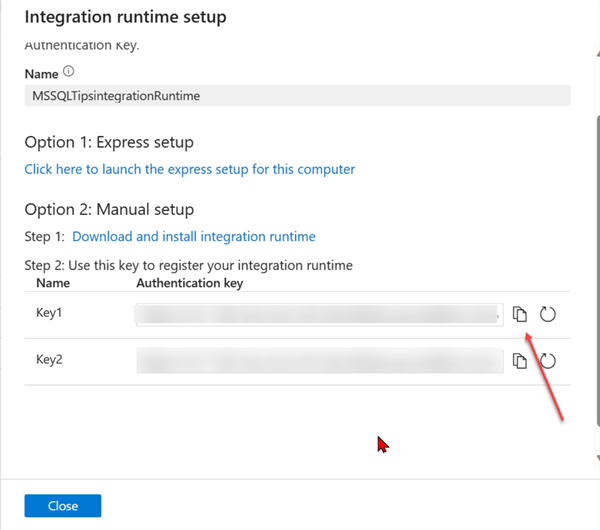
Task: Regenerate the Key2 authentication key
Action: click(x=548, y=361)
